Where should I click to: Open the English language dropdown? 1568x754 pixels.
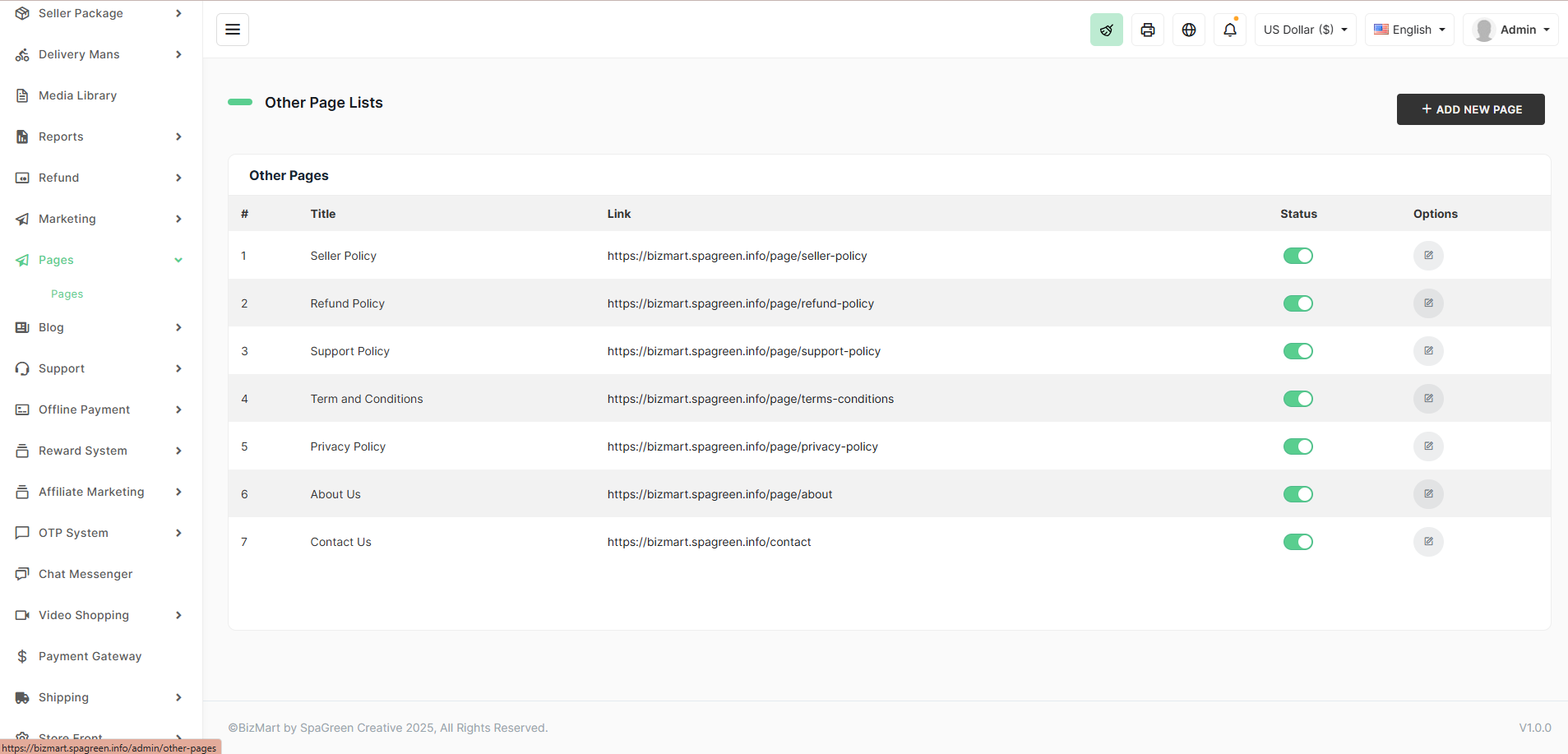point(1409,30)
